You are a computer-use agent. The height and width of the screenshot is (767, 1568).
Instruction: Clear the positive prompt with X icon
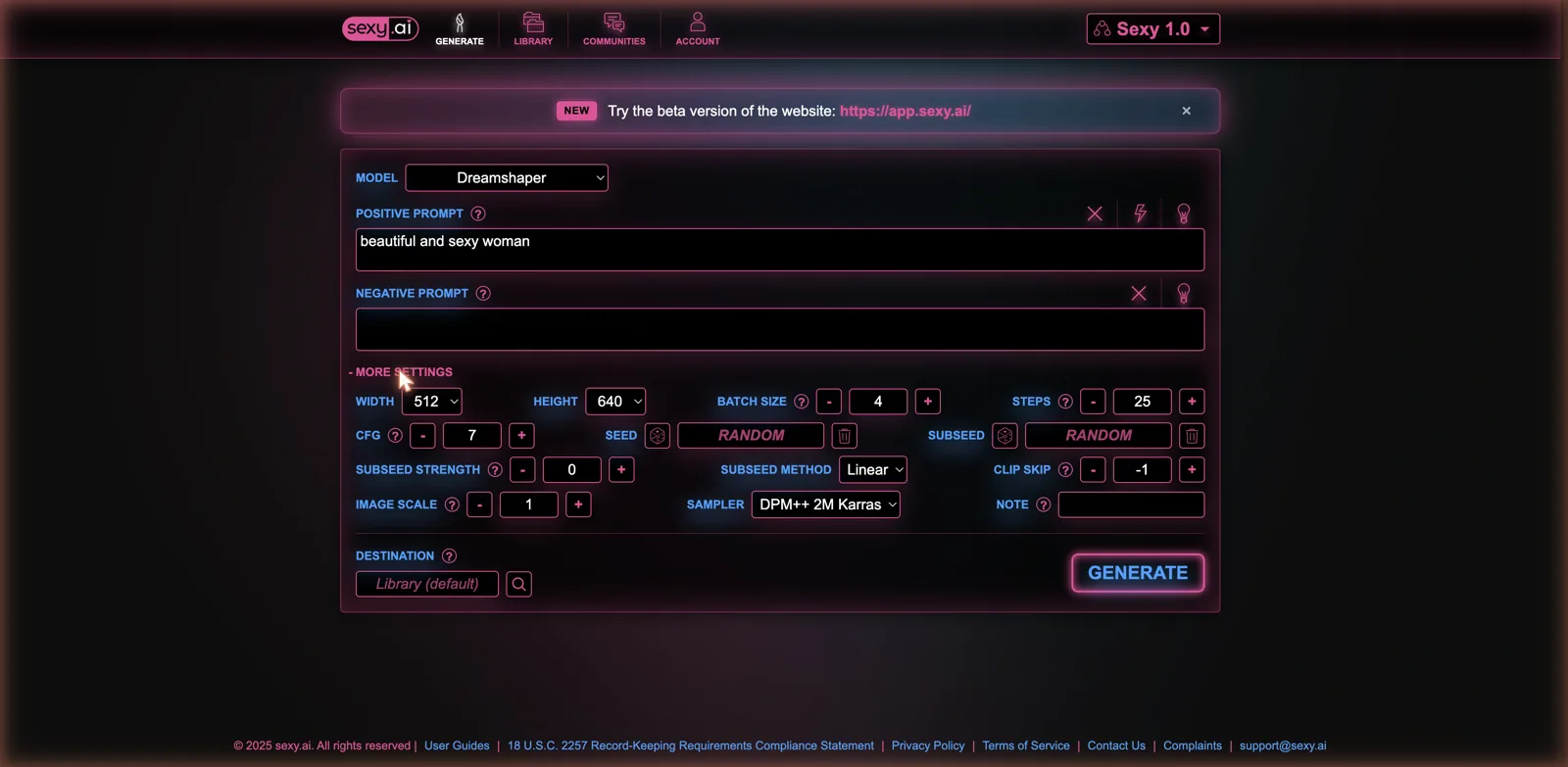[x=1095, y=214]
